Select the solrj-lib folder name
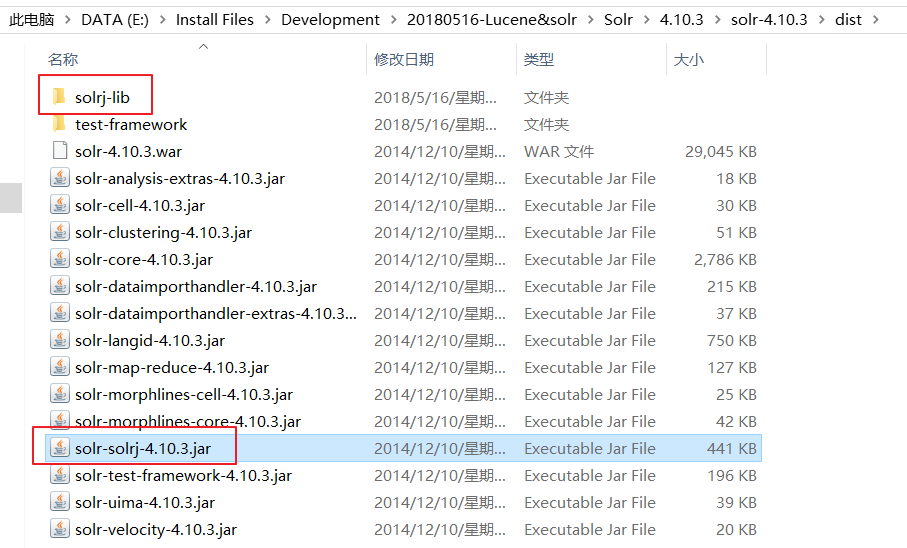 coord(102,97)
